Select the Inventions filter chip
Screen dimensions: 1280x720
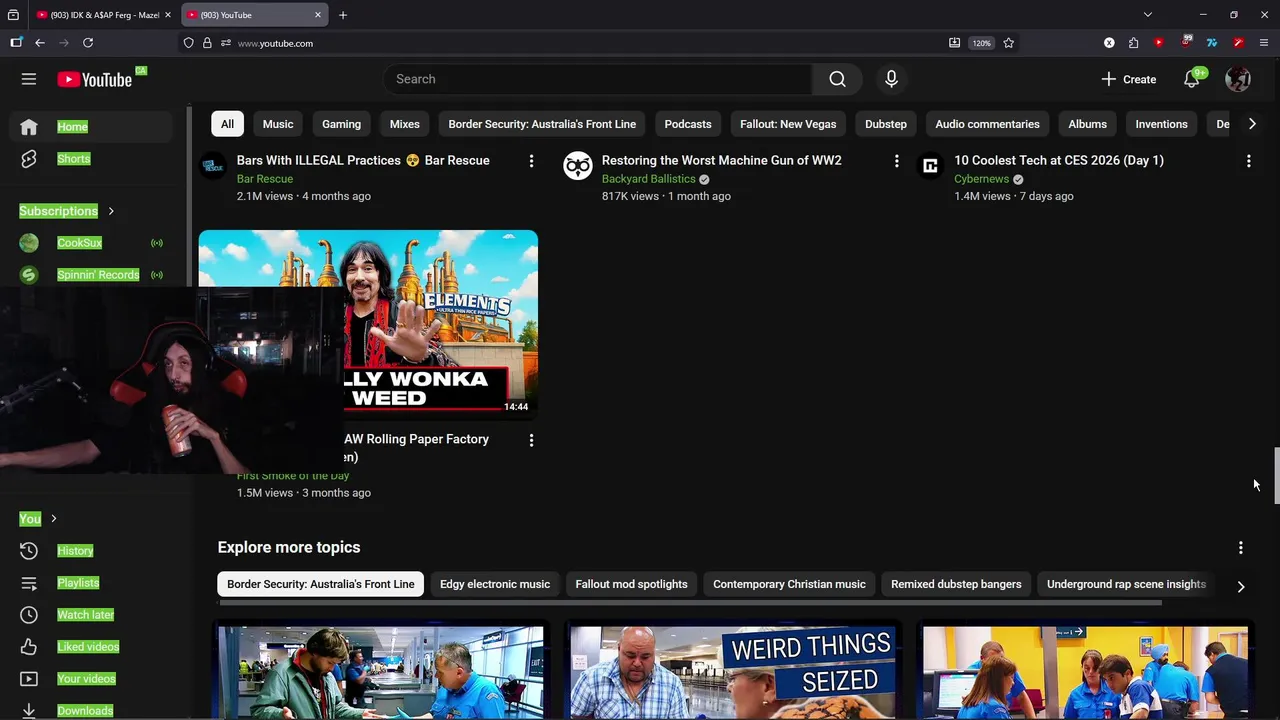click(x=1161, y=124)
